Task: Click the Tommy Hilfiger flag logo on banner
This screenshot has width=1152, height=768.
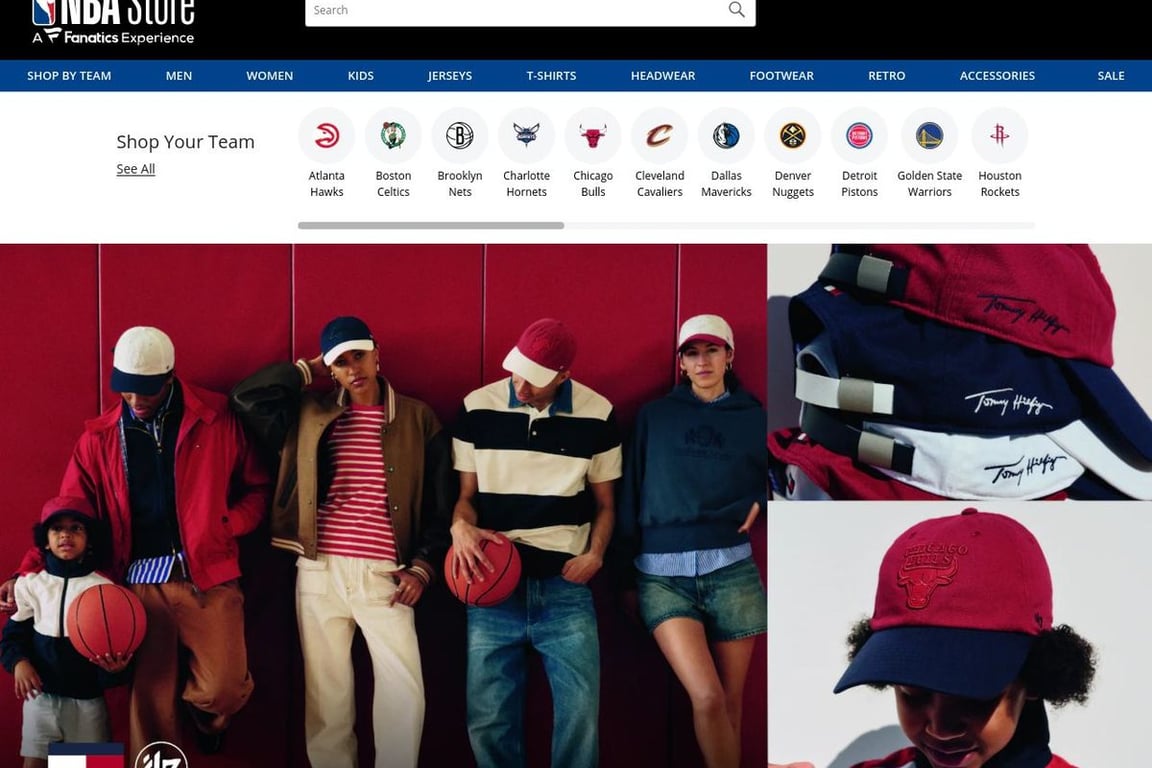Action: pos(86,756)
